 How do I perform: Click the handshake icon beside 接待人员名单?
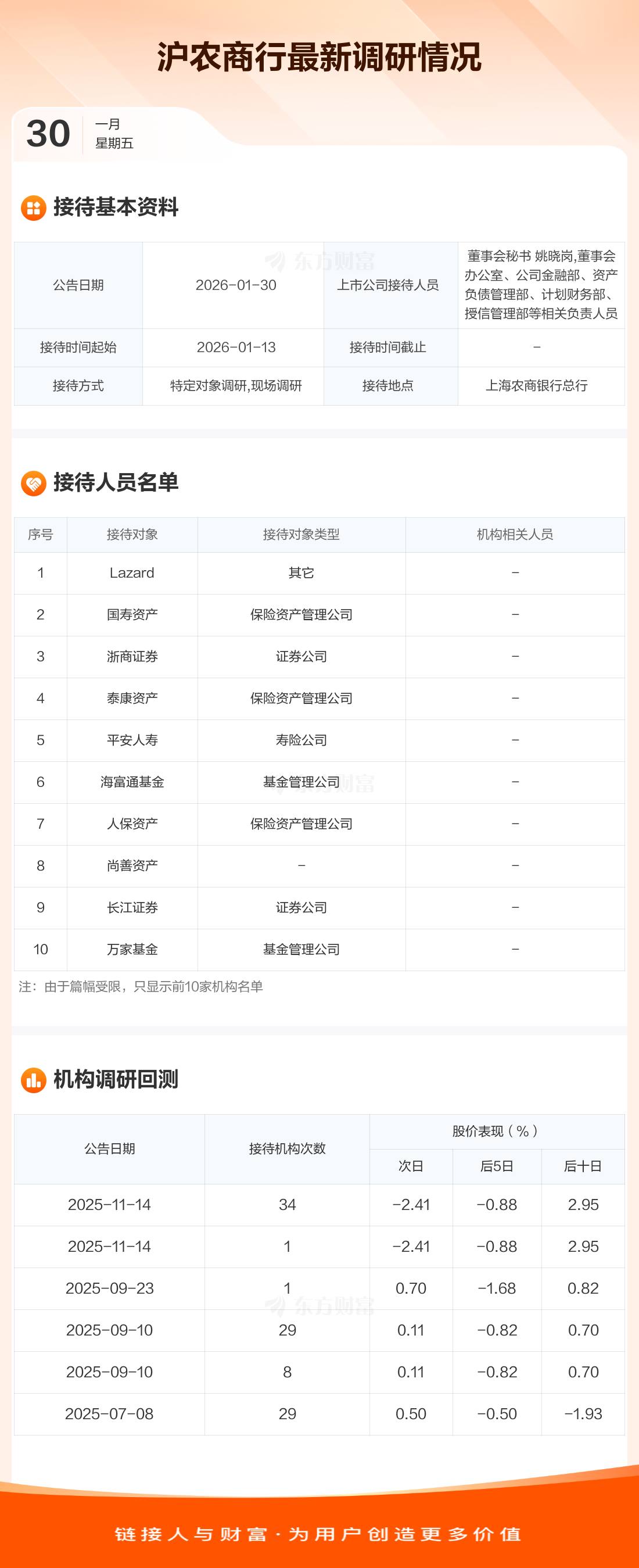pyautogui.click(x=34, y=484)
